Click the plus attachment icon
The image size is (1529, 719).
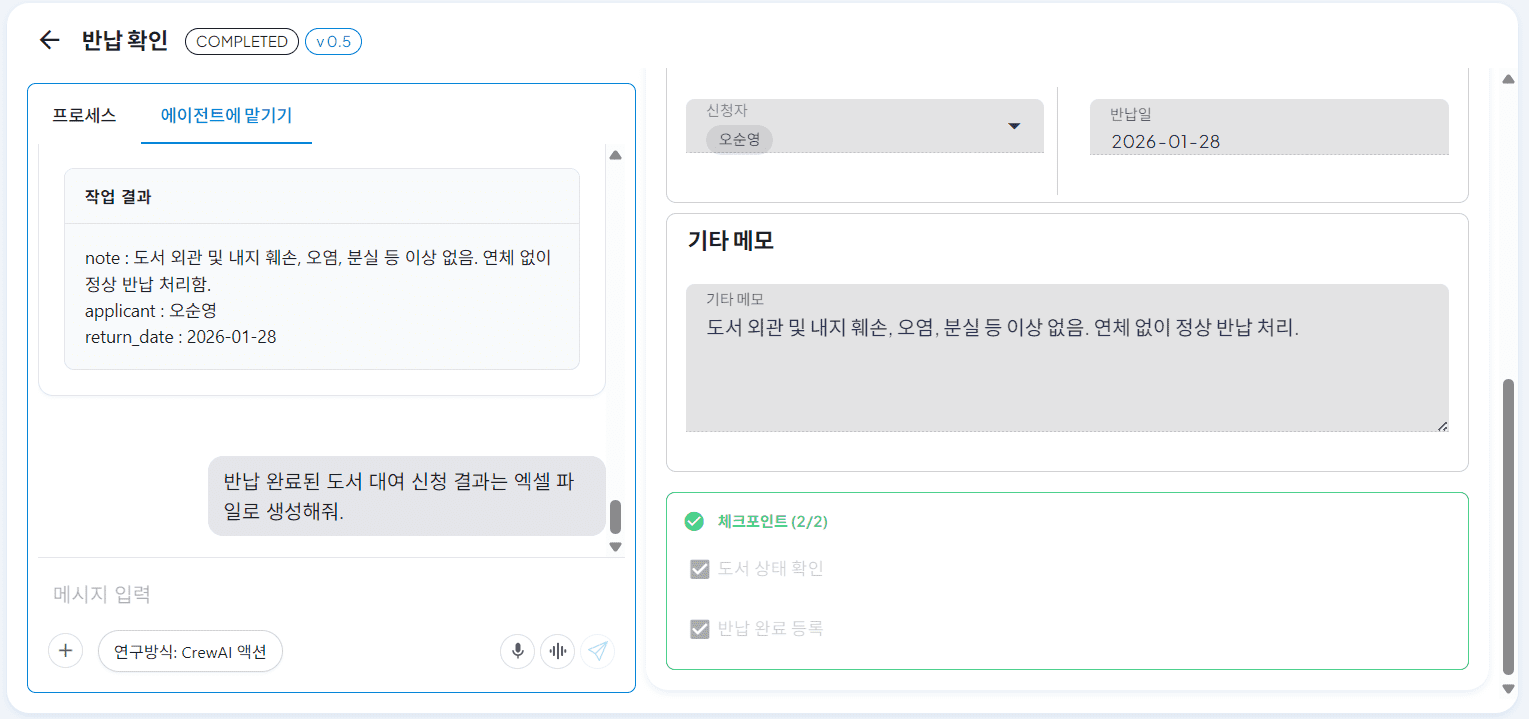pyautogui.click(x=66, y=651)
